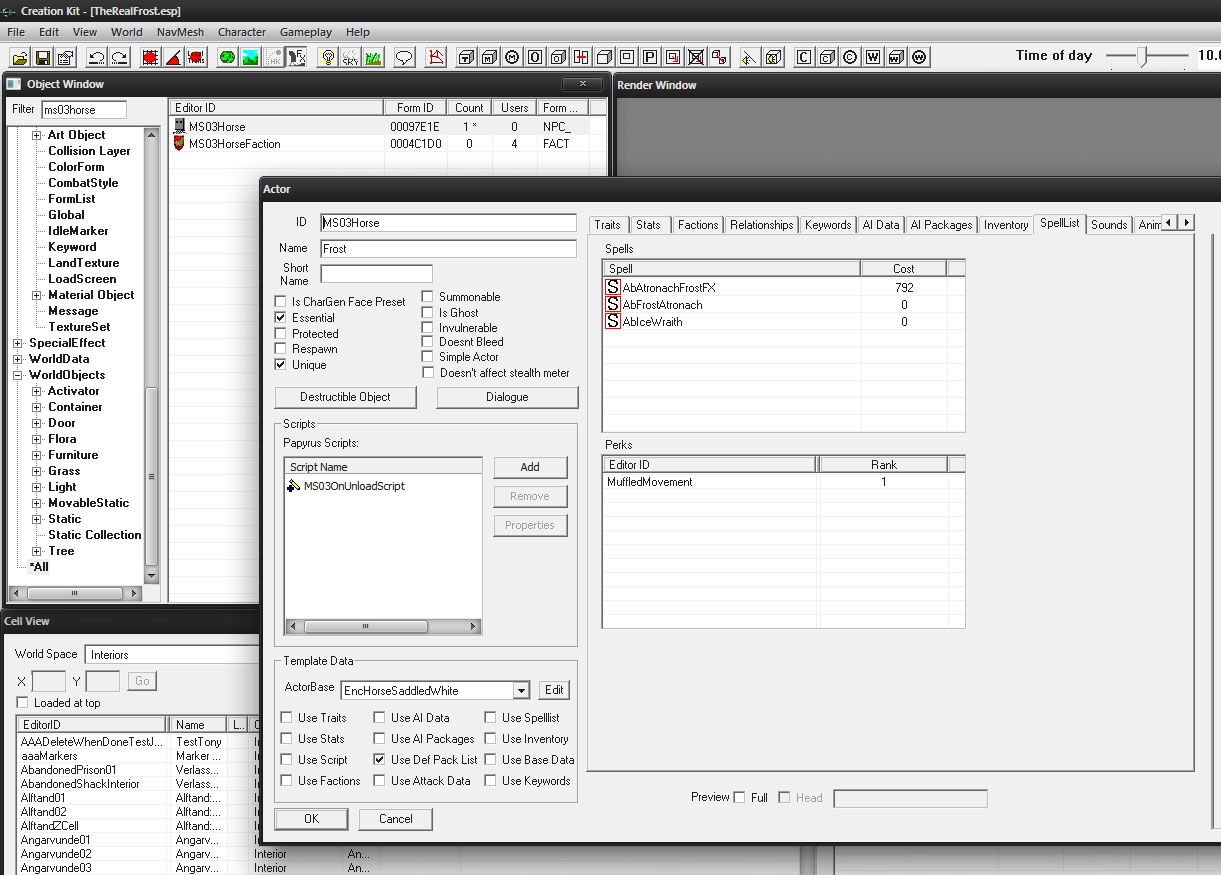Switch to the Inventory tab
Image resolution: width=1221 pixels, height=875 pixels.
coord(1005,225)
